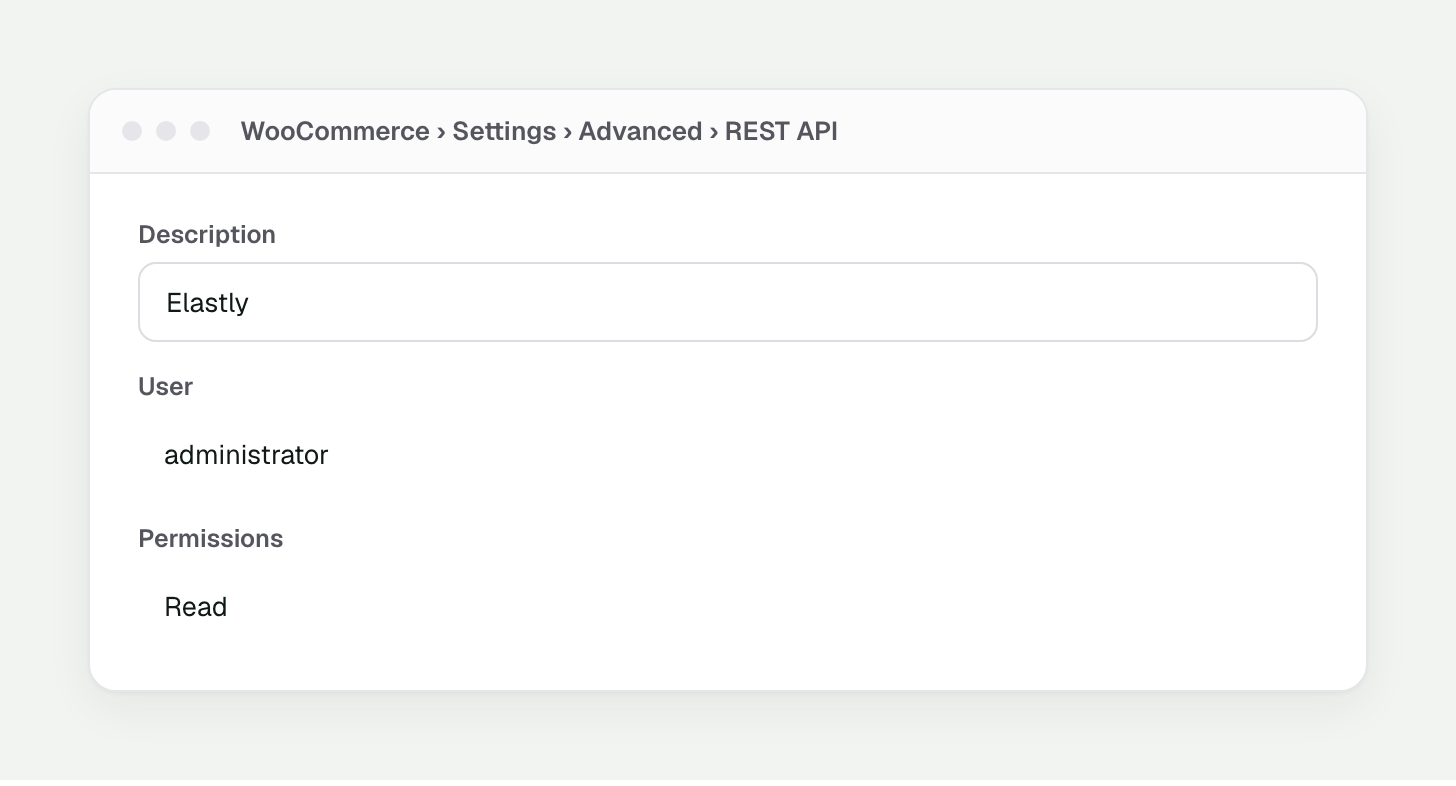Viewport: 1456px width, 786px height.
Task: Click the WooCommerce REST API breadcrumb title
Action: coord(539,131)
